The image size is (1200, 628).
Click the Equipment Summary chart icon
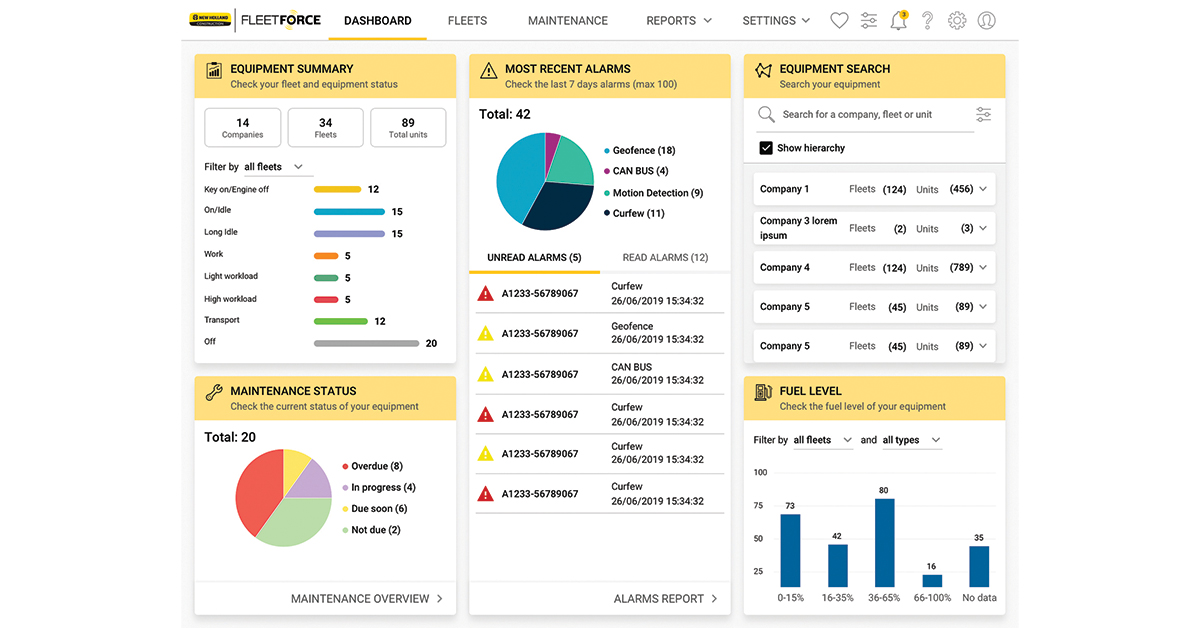(x=214, y=70)
